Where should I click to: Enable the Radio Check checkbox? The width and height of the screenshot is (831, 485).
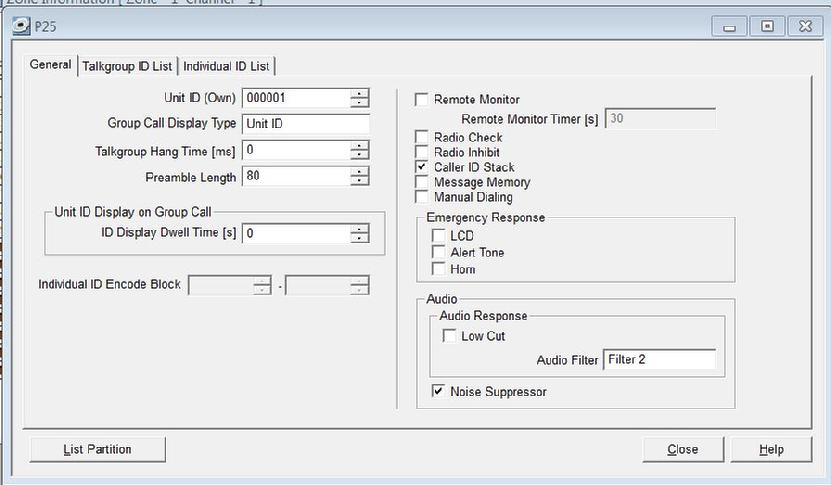pyautogui.click(x=421, y=137)
